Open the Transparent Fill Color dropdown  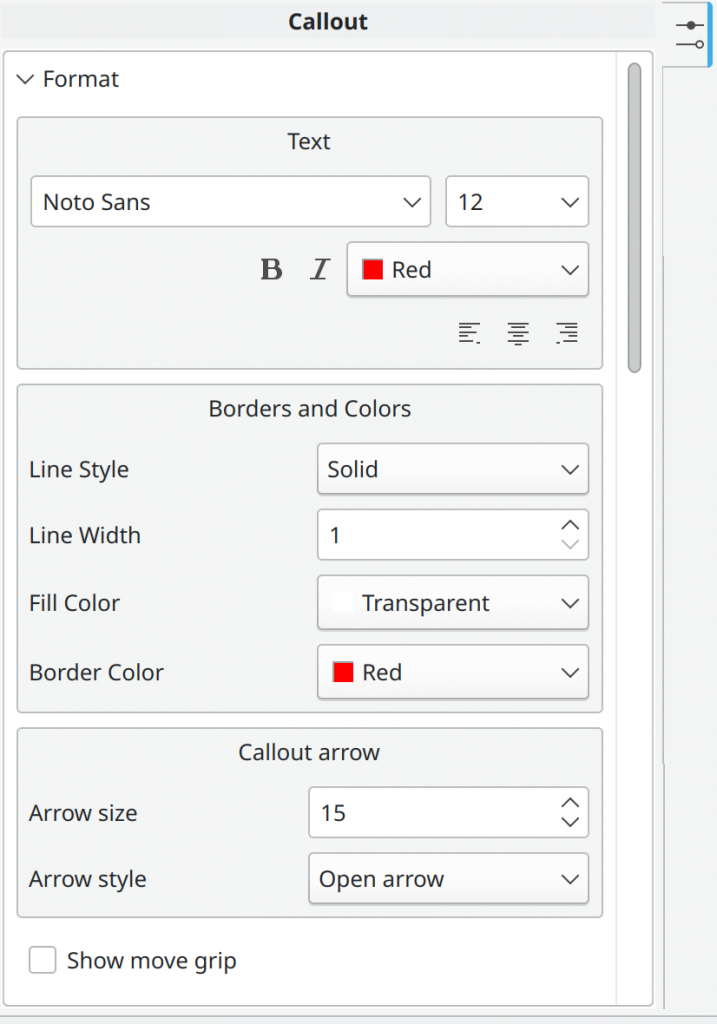tap(452, 603)
